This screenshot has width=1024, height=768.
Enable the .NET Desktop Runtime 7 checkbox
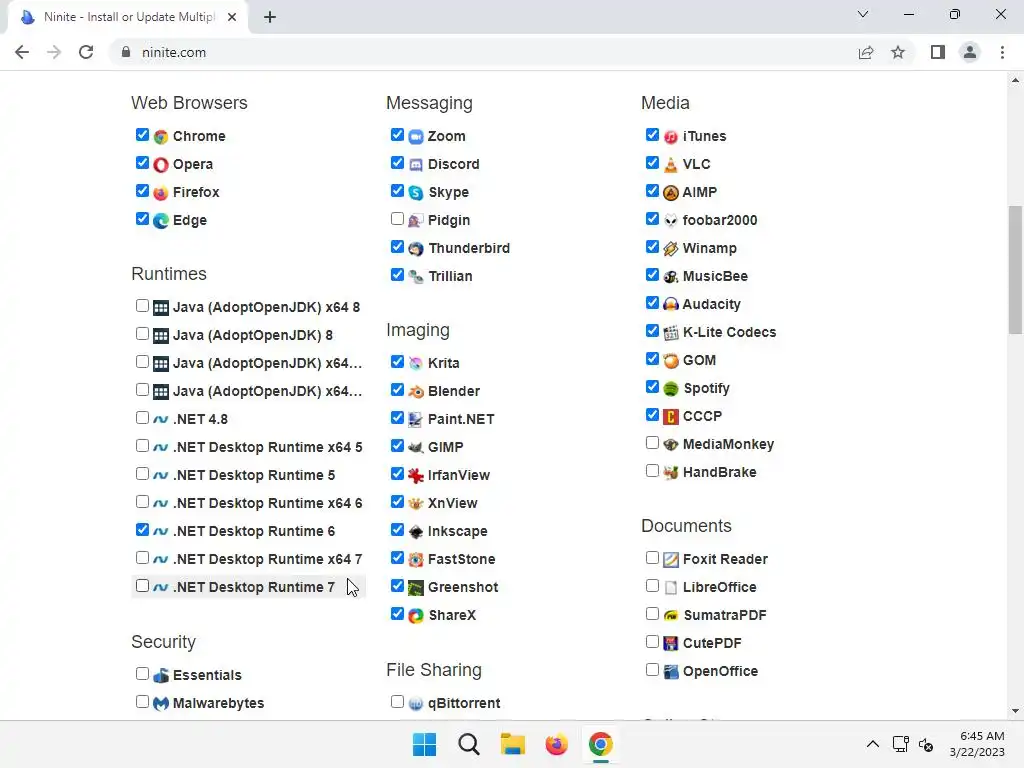click(142, 586)
